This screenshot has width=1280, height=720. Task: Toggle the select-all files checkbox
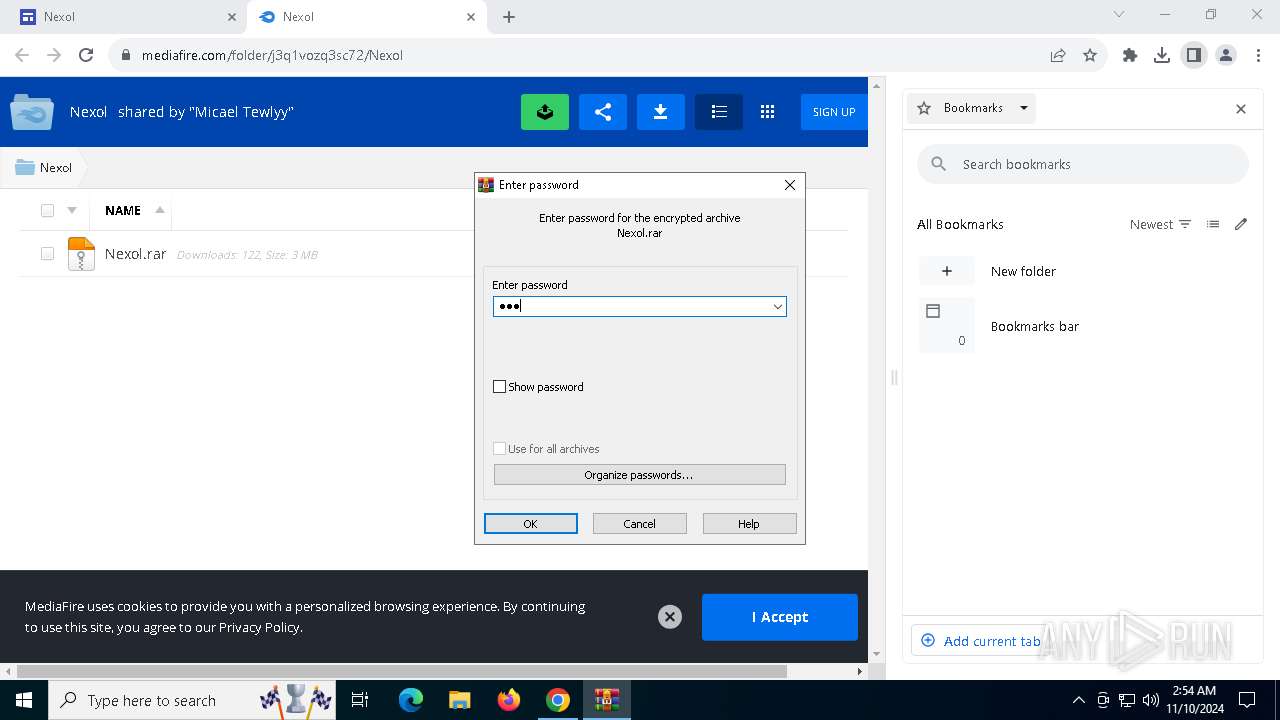click(47, 210)
